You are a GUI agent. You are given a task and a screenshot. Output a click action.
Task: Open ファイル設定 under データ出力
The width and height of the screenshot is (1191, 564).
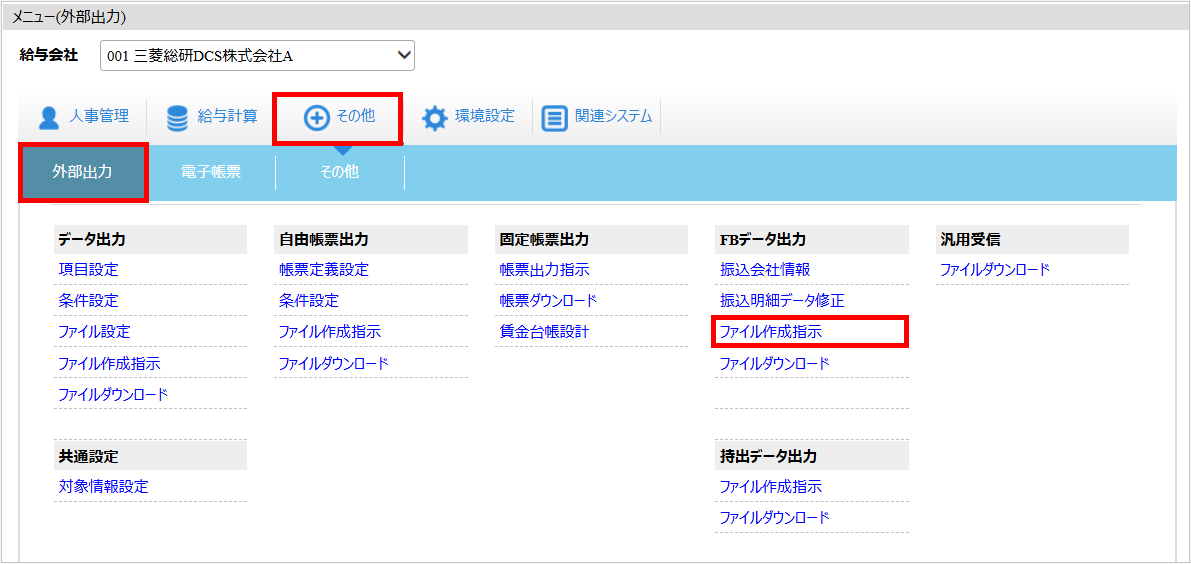(94, 332)
